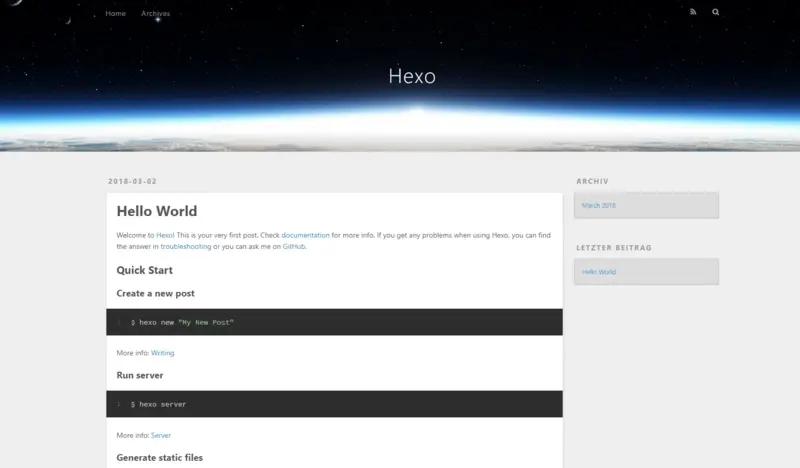800x468 pixels.
Task: Click the hexo server code line
Action: pyautogui.click(x=158, y=404)
